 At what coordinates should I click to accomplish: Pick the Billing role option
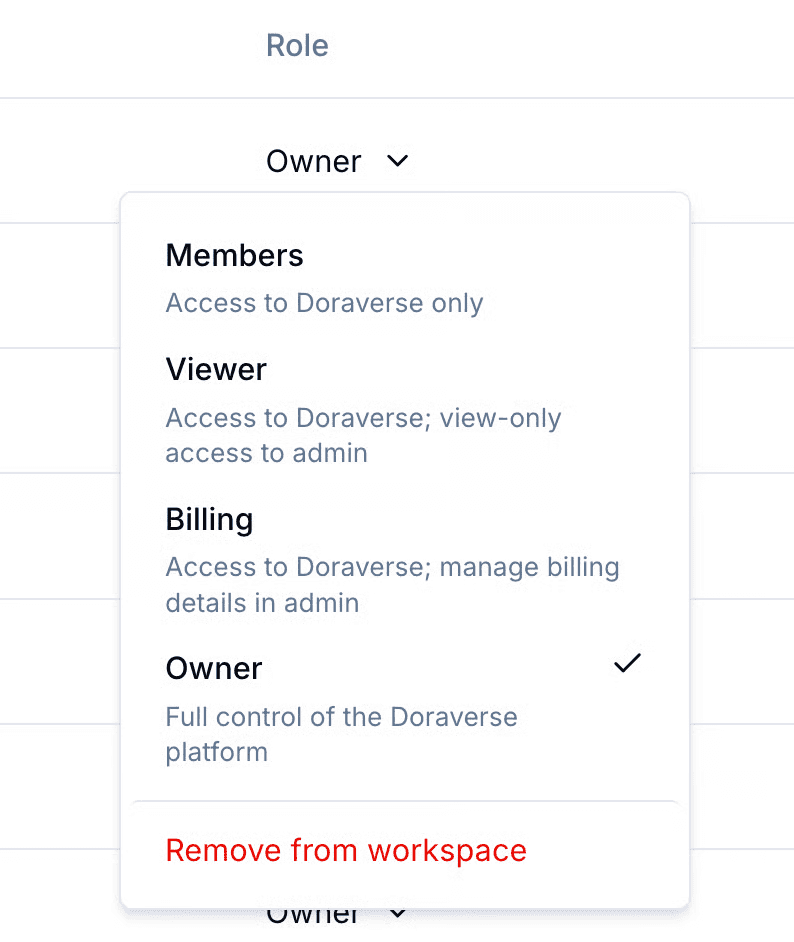(405, 560)
